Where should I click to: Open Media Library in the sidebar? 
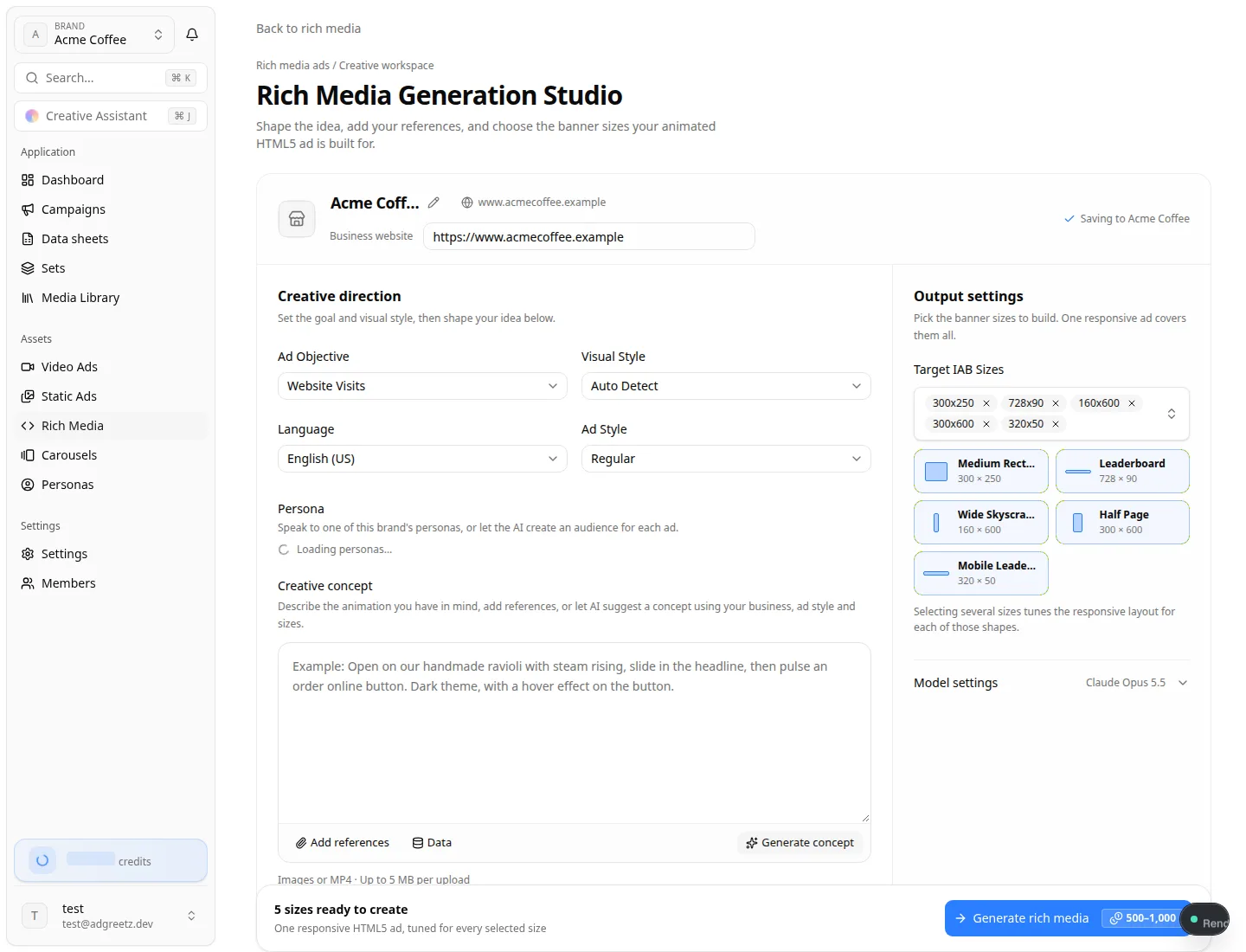pos(111,298)
